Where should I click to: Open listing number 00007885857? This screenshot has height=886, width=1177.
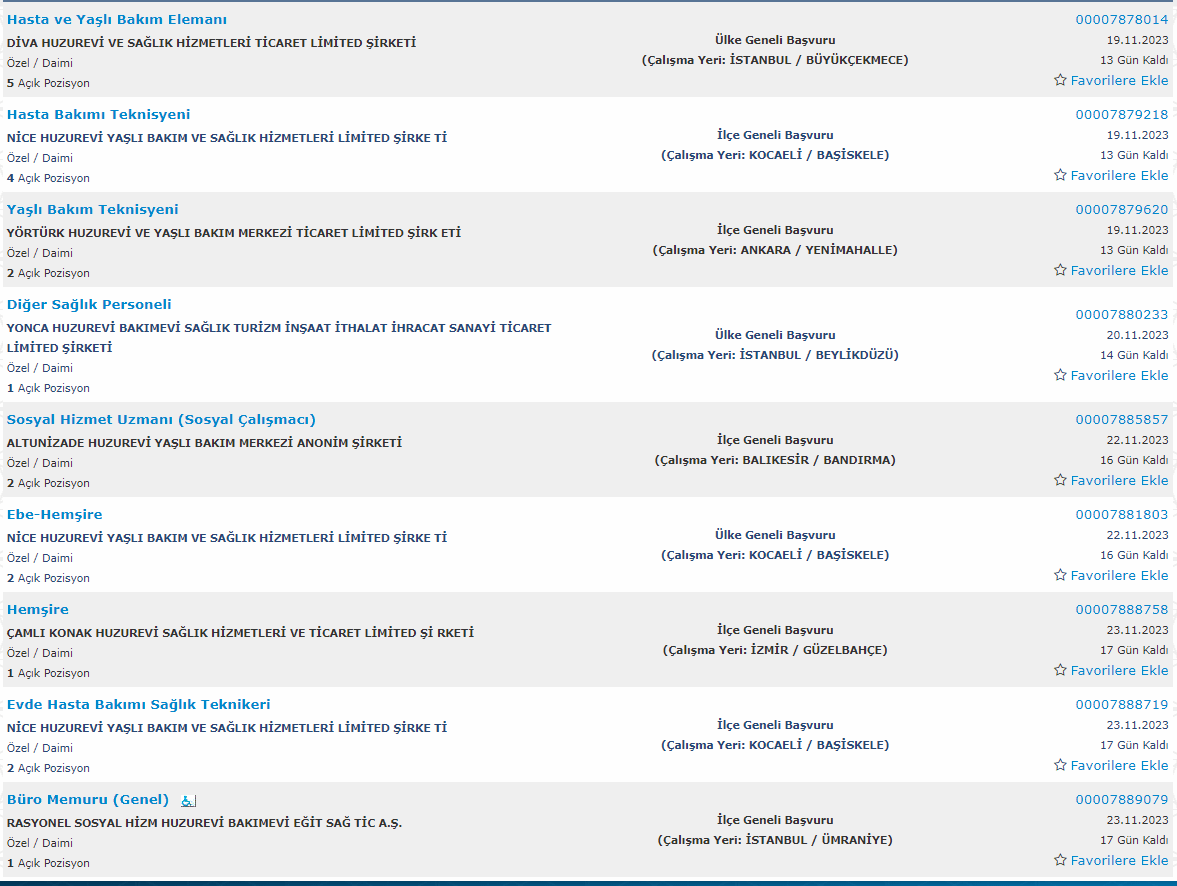pyautogui.click(x=1121, y=420)
